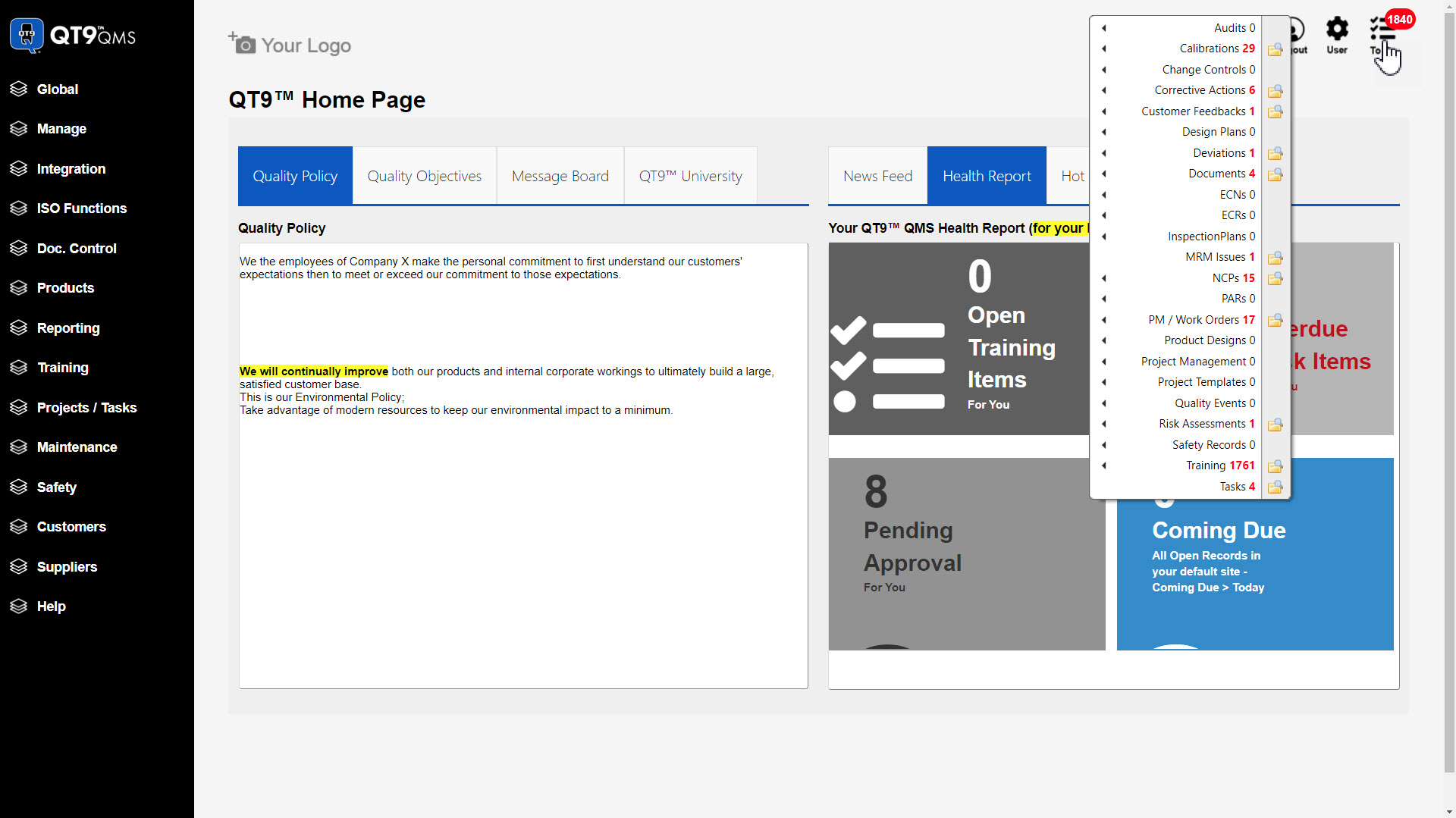Image resolution: width=1456 pixels, height=818 pixels.
Task: Open the Training folder icon in the to-do list
Action: pos(1276,466)
